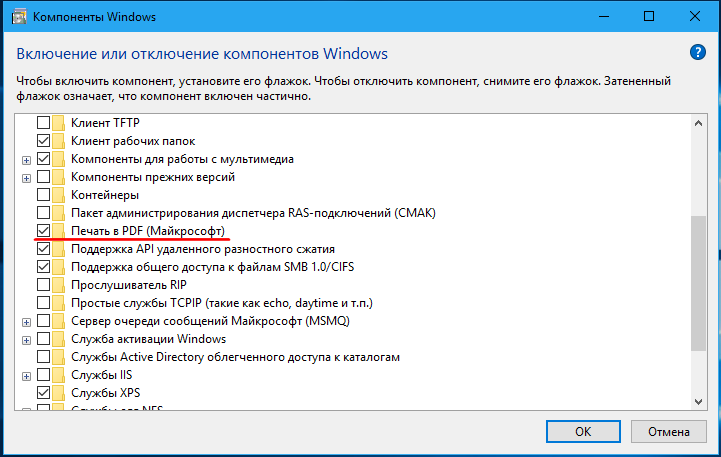The width and height of the screenshot is (721, 457).
Task: Expand Сервер очереди сообщений Майкрософт (MSMQ) node
Action: tap(26, 322)
